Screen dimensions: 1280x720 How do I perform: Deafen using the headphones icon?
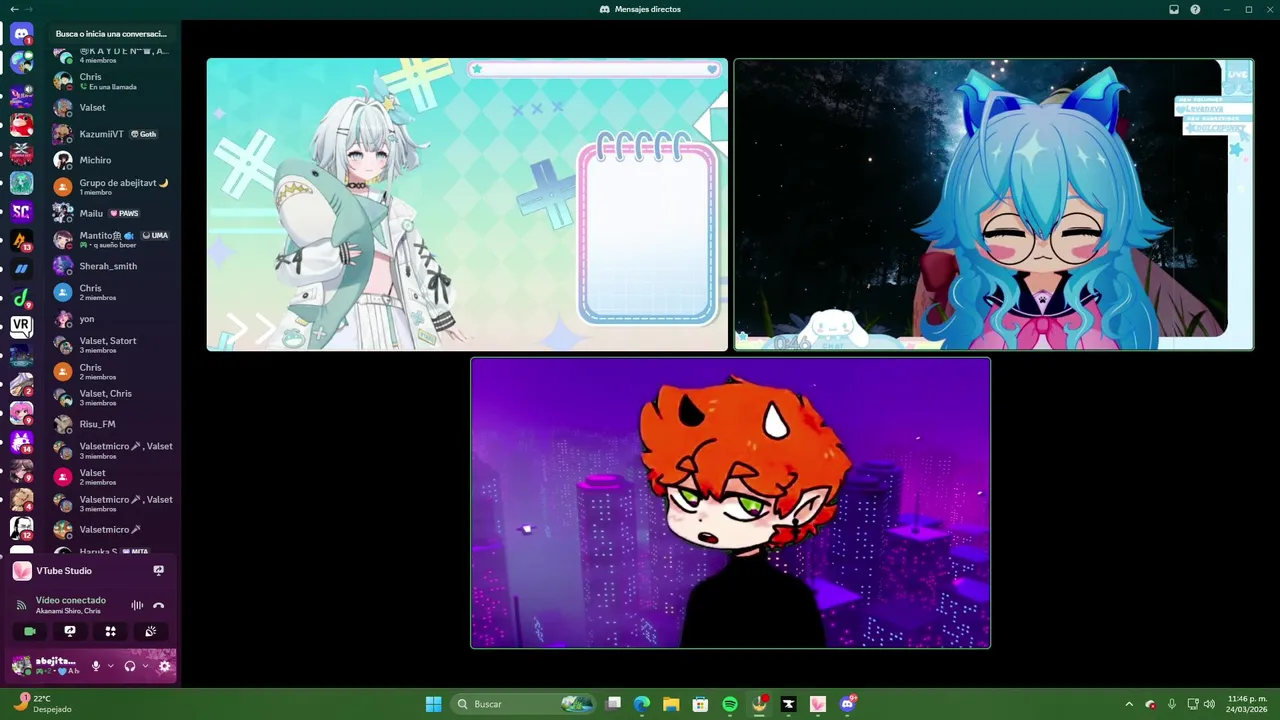click(129, 666)
